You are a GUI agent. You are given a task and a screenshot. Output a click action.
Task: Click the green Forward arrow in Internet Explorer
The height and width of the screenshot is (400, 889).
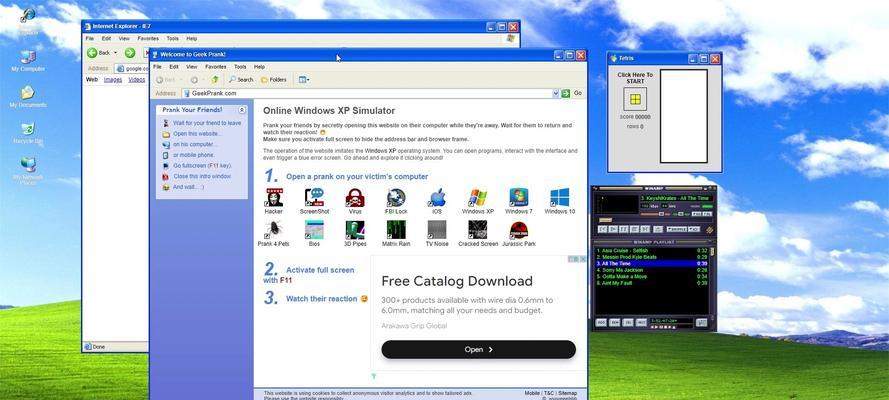[130, 53]
